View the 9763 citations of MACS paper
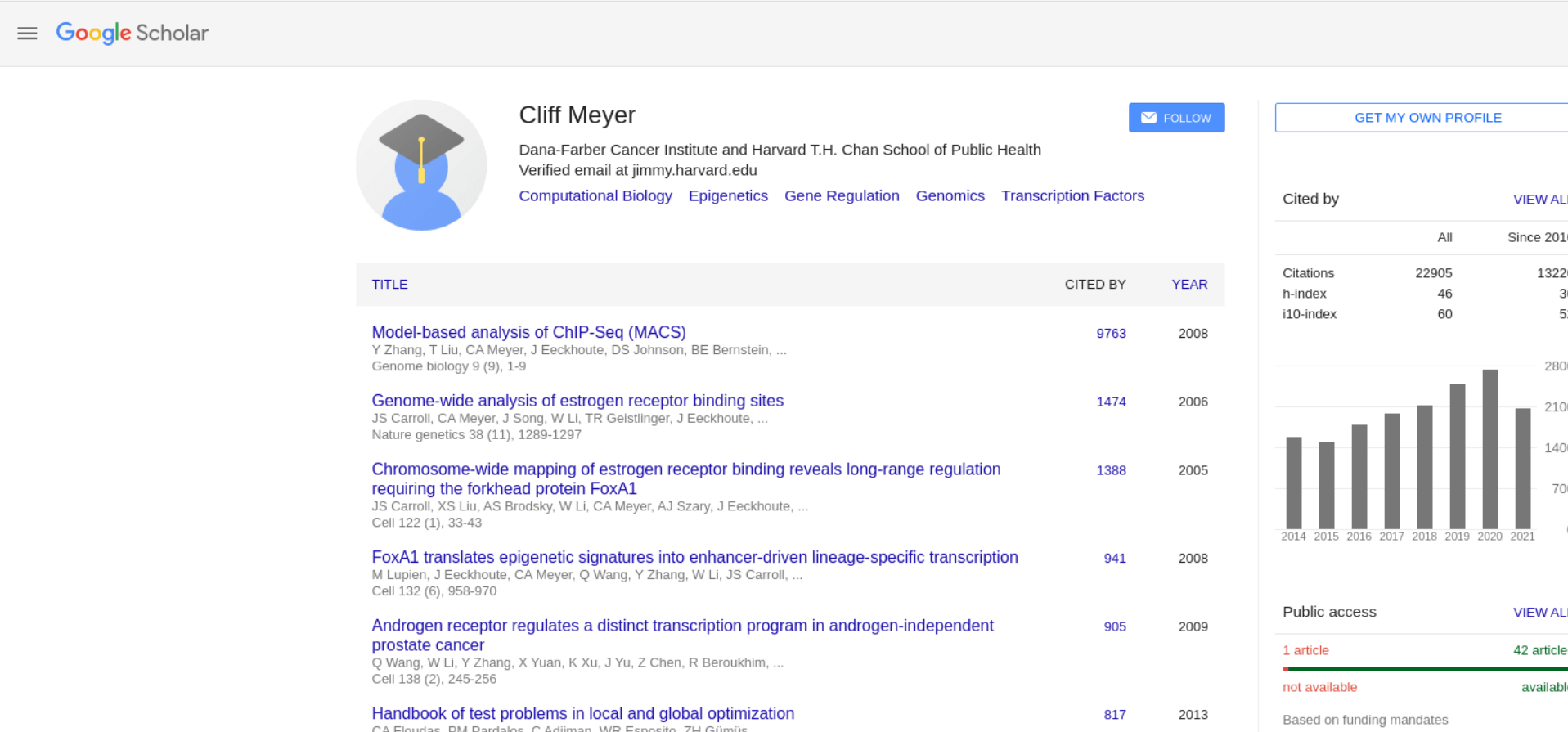 tap(1111, 334)
